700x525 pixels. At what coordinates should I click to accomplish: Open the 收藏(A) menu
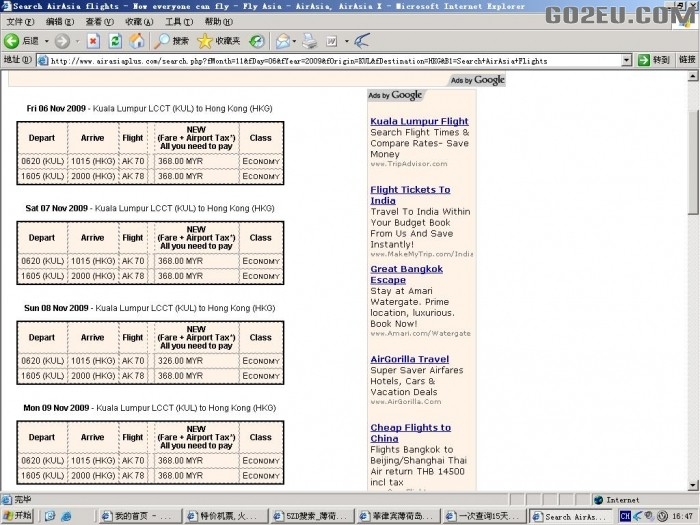(139, 21)
